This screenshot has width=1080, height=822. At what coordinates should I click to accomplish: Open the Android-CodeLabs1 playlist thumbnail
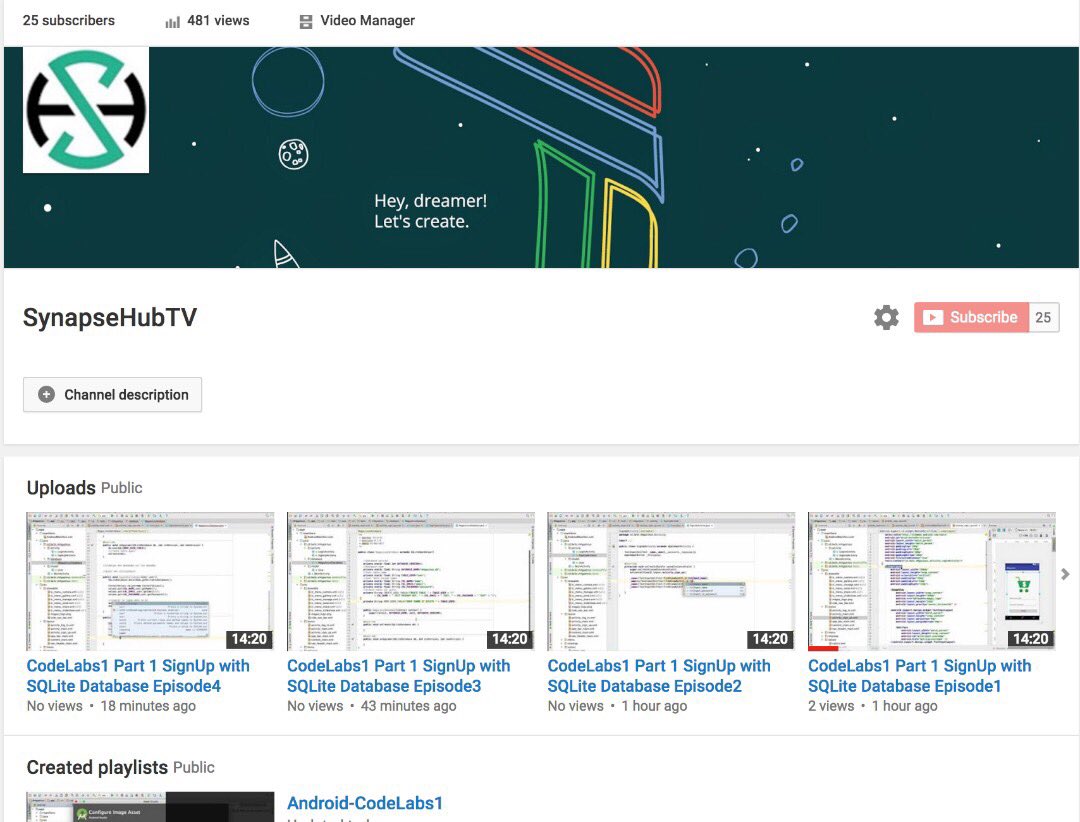(150, 807)
